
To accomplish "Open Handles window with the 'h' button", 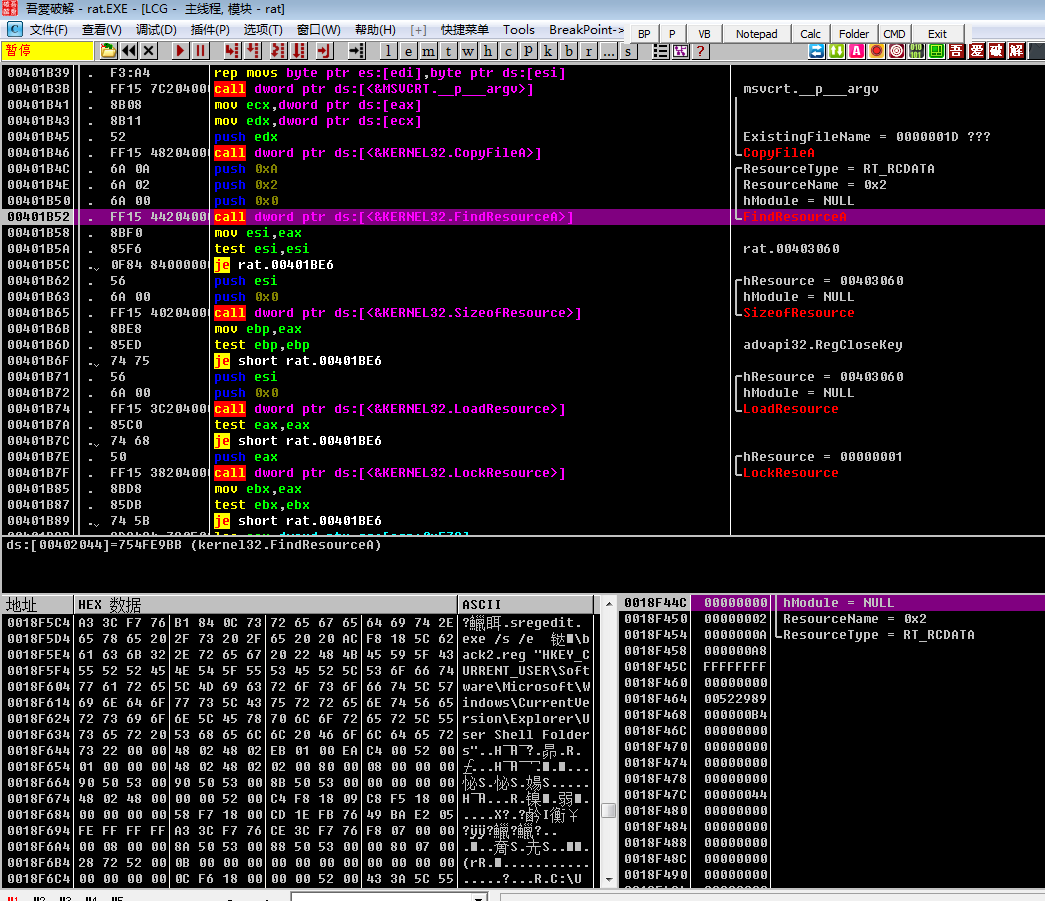I will [488, 51].
